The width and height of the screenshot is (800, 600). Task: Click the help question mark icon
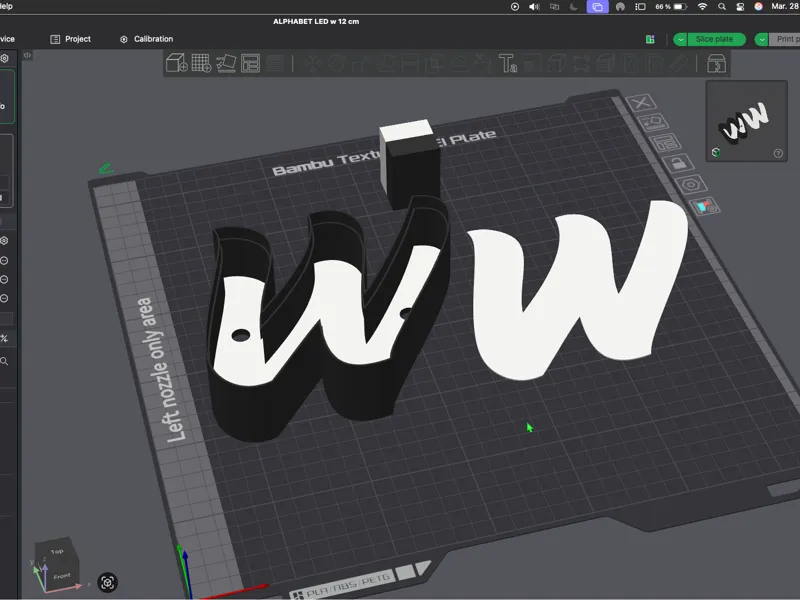click(x=778, y=153)
